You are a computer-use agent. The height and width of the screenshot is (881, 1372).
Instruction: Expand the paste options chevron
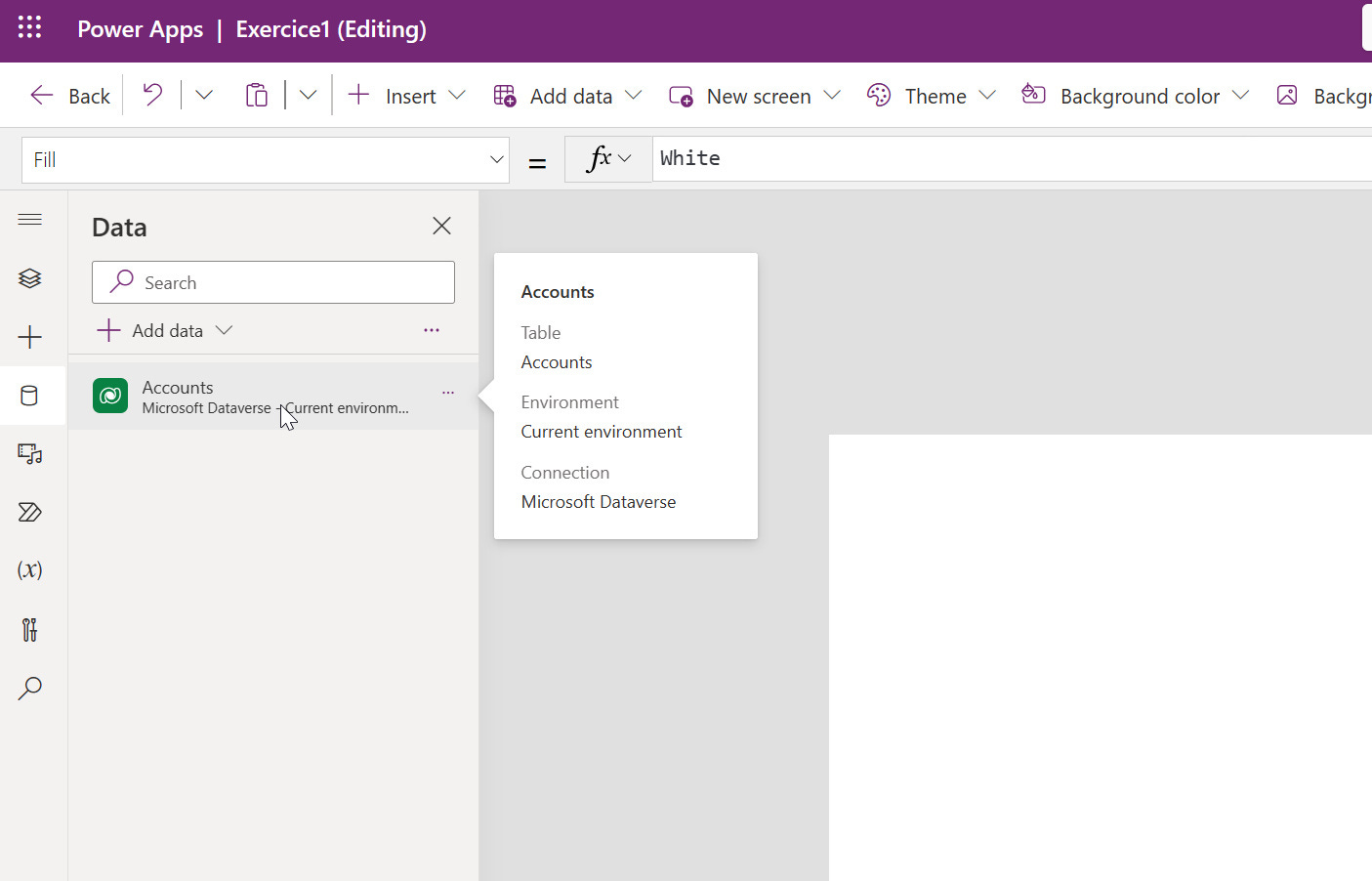(x=308, y=95)
